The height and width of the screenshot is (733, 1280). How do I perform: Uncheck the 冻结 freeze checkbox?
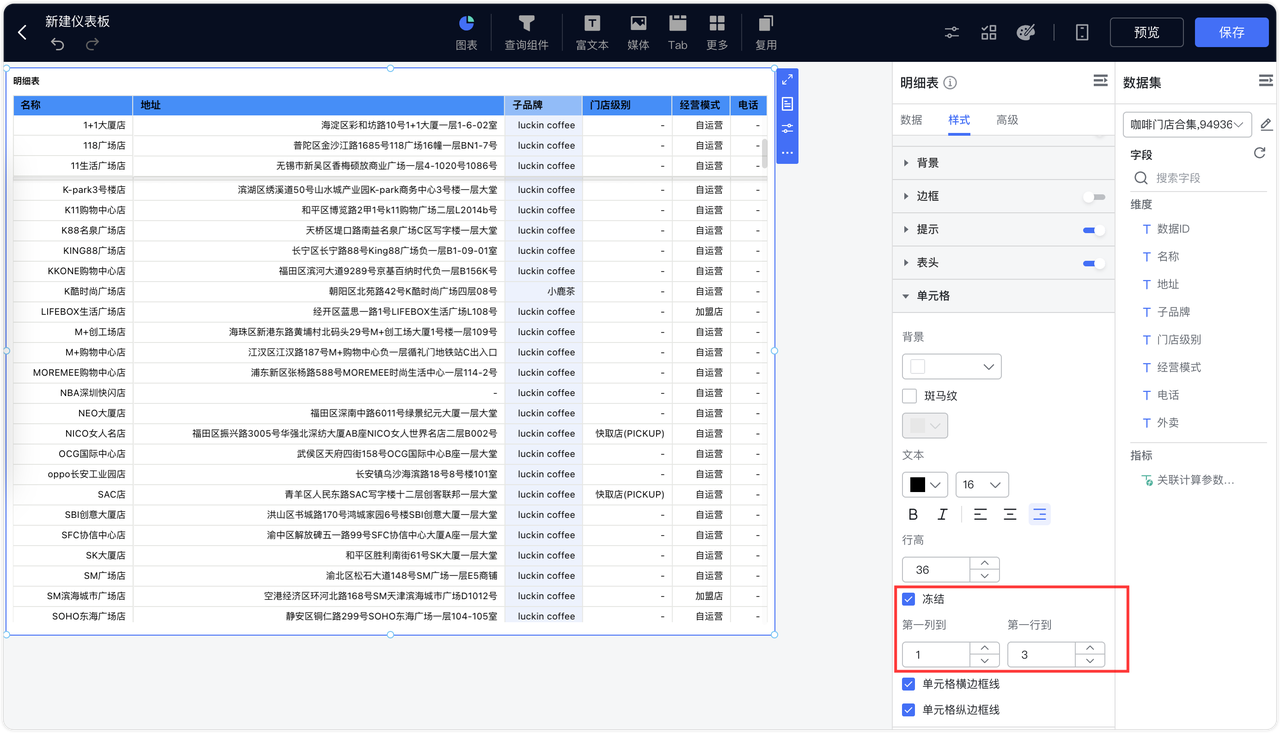tap(909, 600)
